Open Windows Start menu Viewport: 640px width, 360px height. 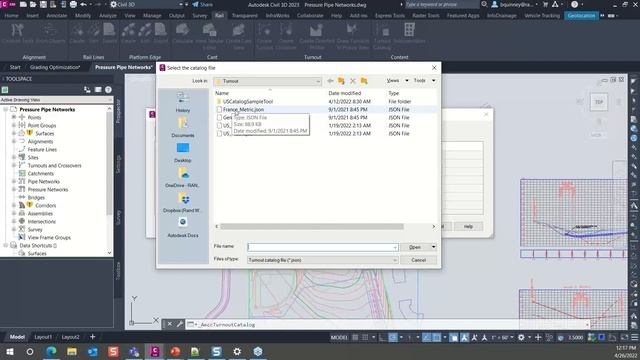tap(10, 351)
